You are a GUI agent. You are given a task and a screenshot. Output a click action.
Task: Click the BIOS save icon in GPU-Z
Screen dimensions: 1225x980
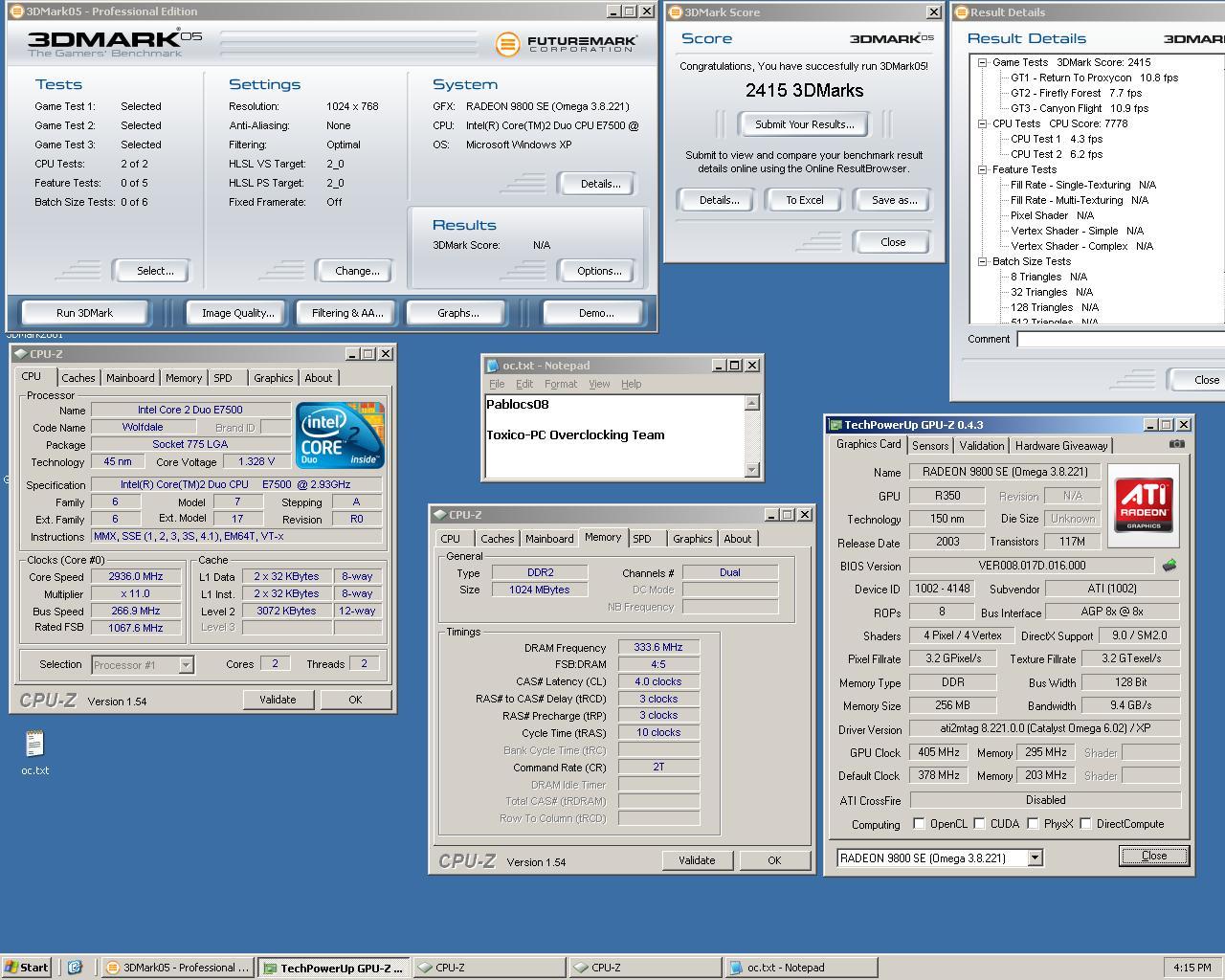click(1169, 566)
